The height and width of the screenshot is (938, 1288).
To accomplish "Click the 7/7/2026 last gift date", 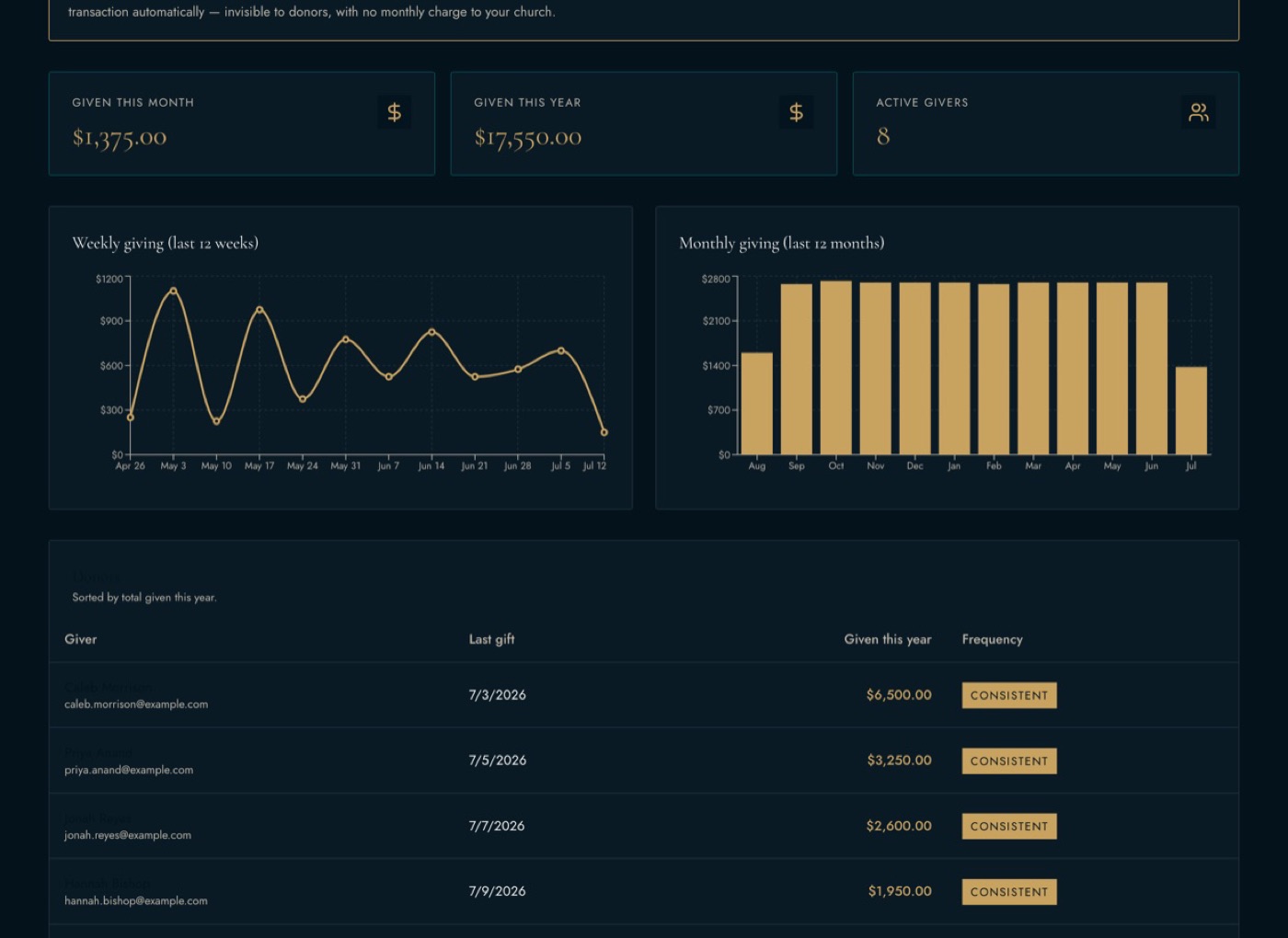I will 497,826.
